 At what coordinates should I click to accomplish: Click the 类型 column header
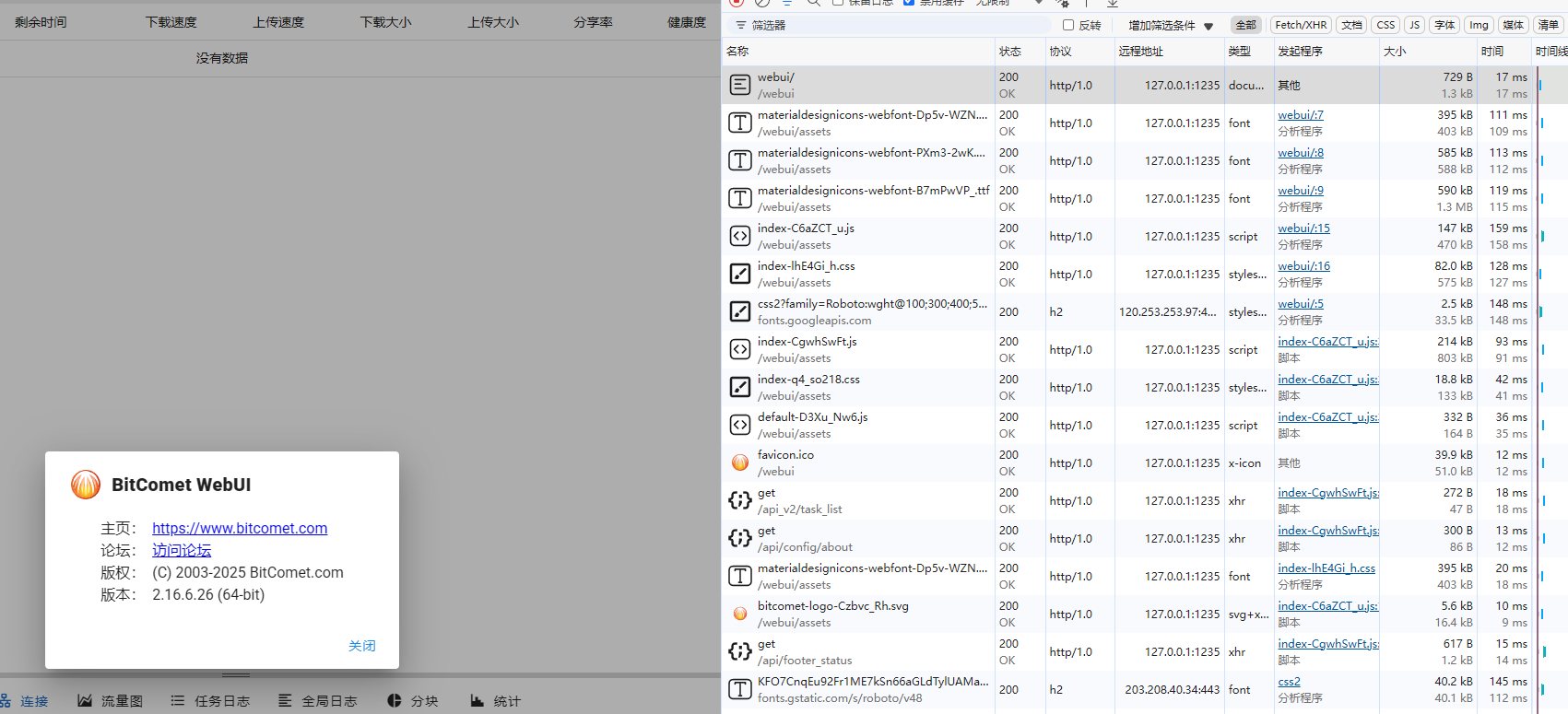pos(1248,52)
